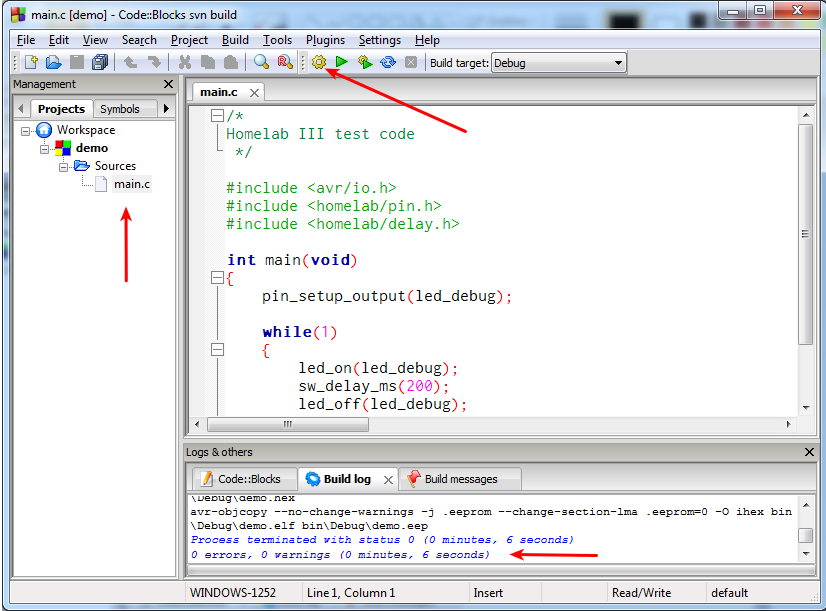Close the Build log tab
Image resolution: width=826 pixels, height=611 pixels.
click(389, 478)
